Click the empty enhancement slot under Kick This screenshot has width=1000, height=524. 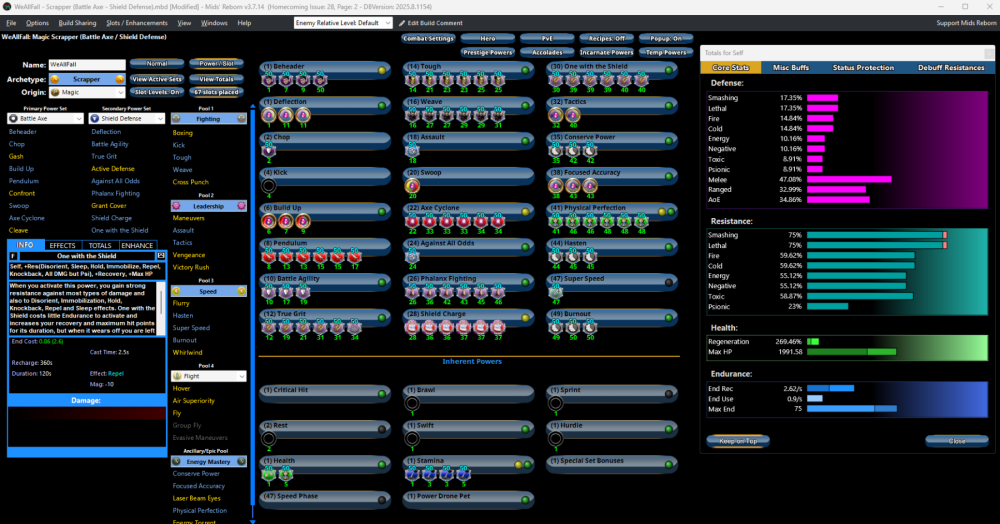point(268,185)
